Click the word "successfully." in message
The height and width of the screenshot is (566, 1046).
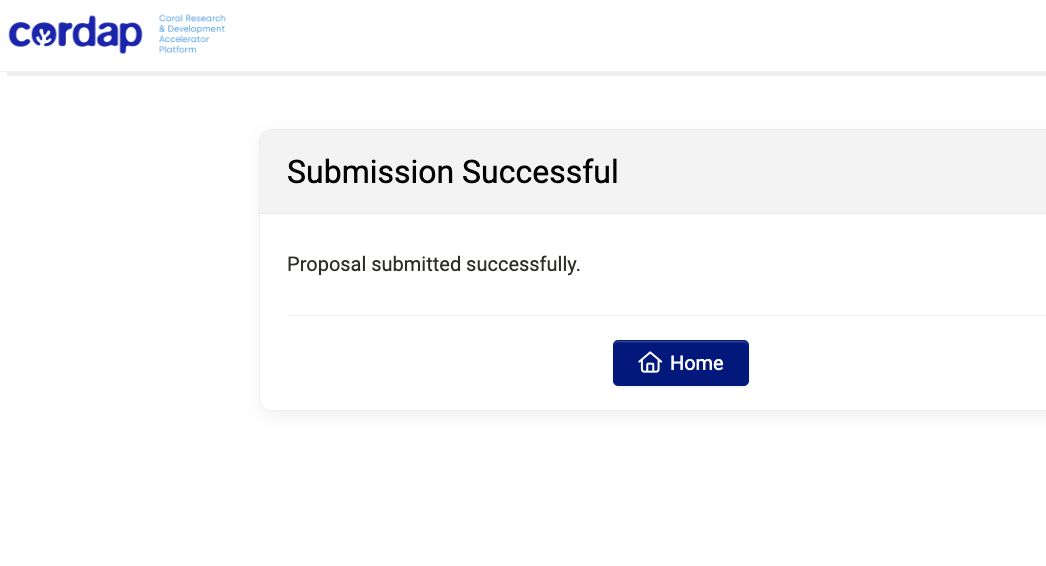pos(523,264)
